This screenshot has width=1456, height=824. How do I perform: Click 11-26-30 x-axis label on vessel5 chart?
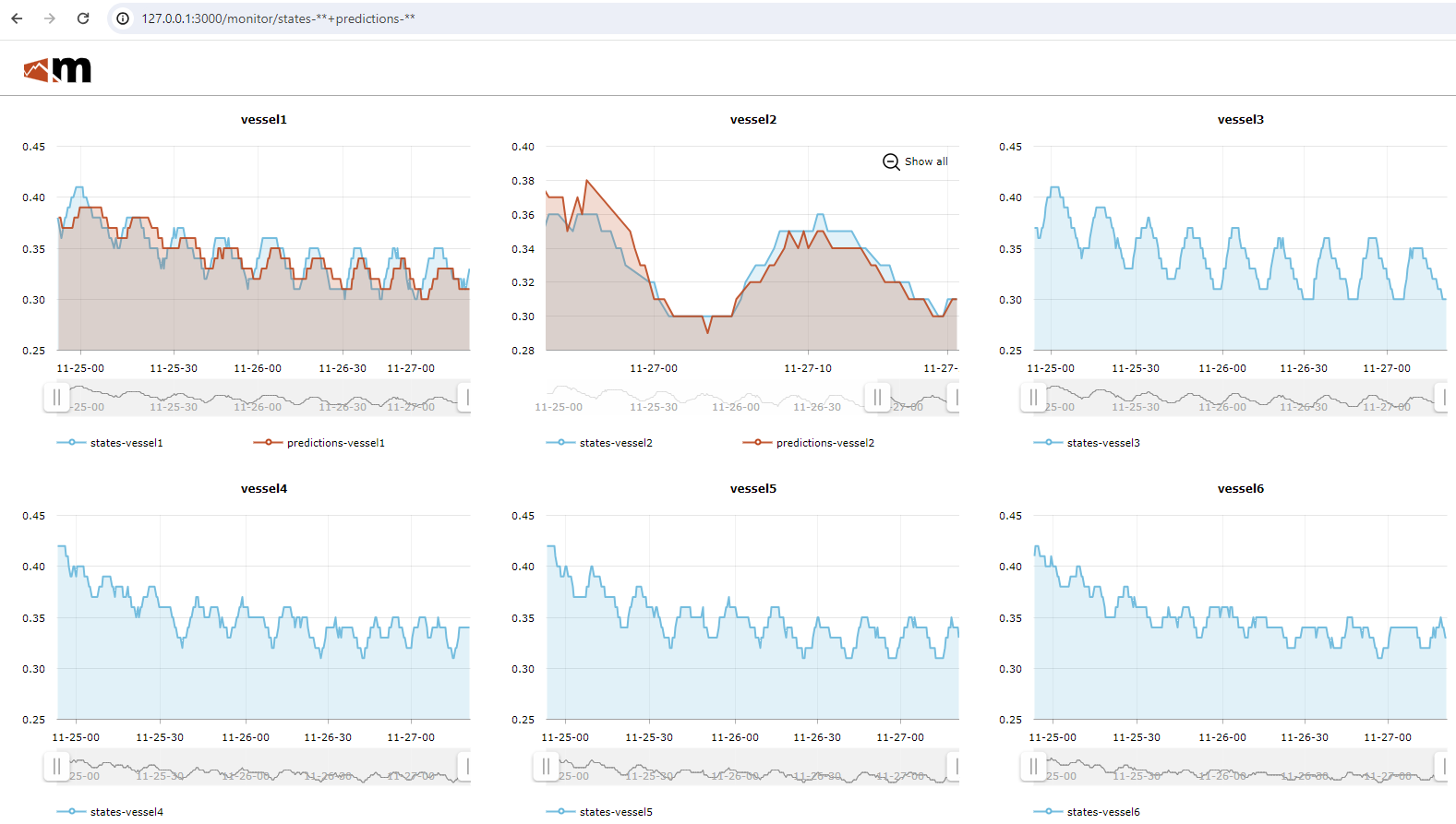817,737
